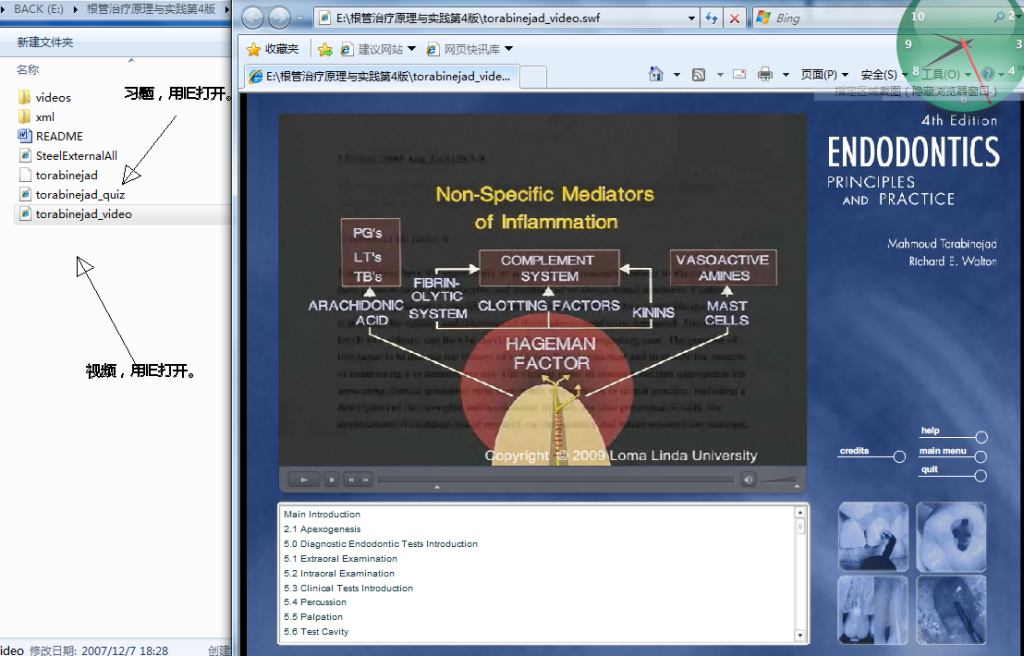Click the RSS feeds icon

tap(699, 74)
